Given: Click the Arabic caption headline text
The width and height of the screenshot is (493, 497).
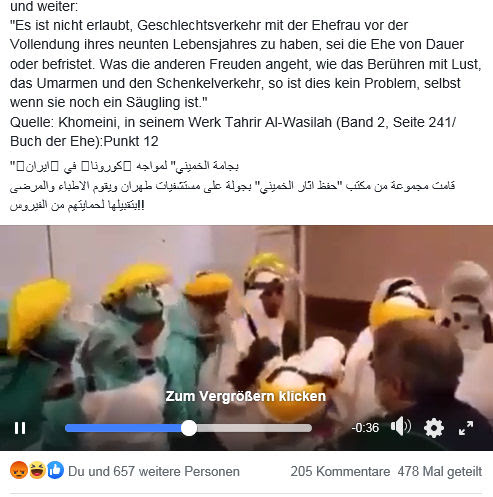Looking at the screenshot, I should [x=124, y=166].
